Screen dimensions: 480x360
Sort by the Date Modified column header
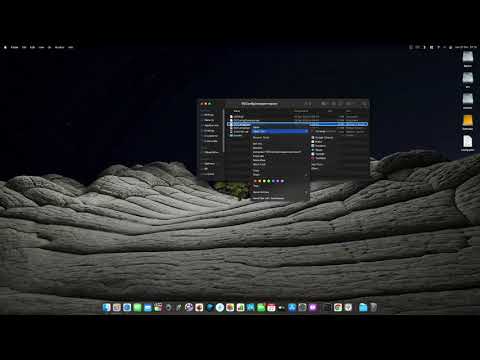[301, 111]
